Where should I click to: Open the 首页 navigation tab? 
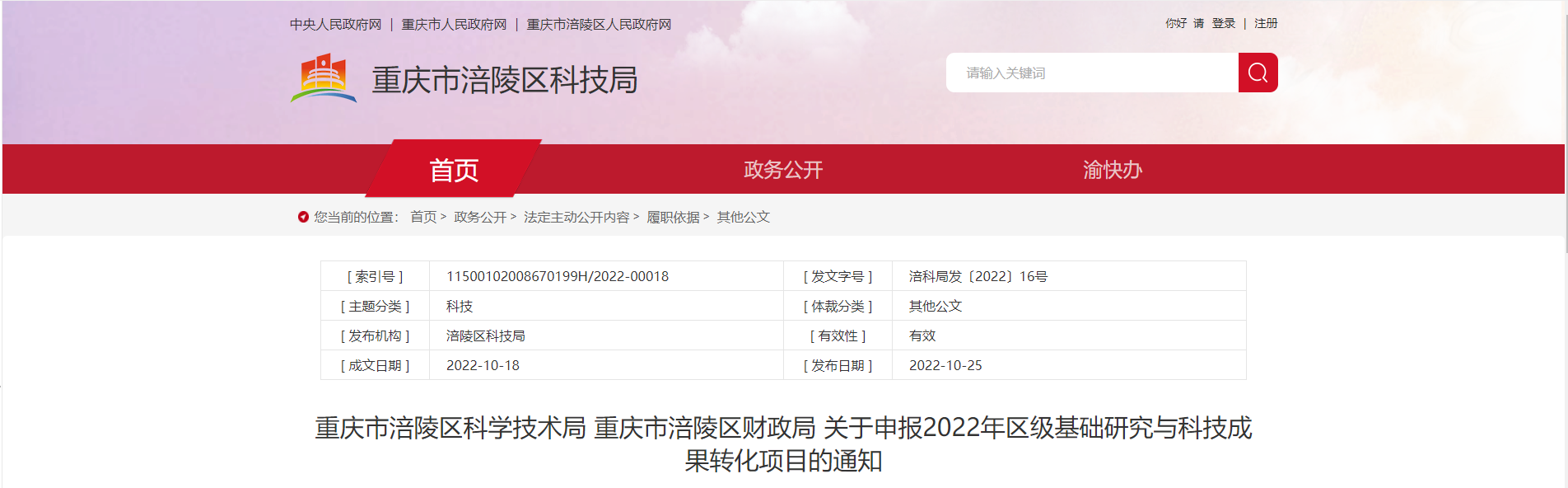click(x=454, y=170)
